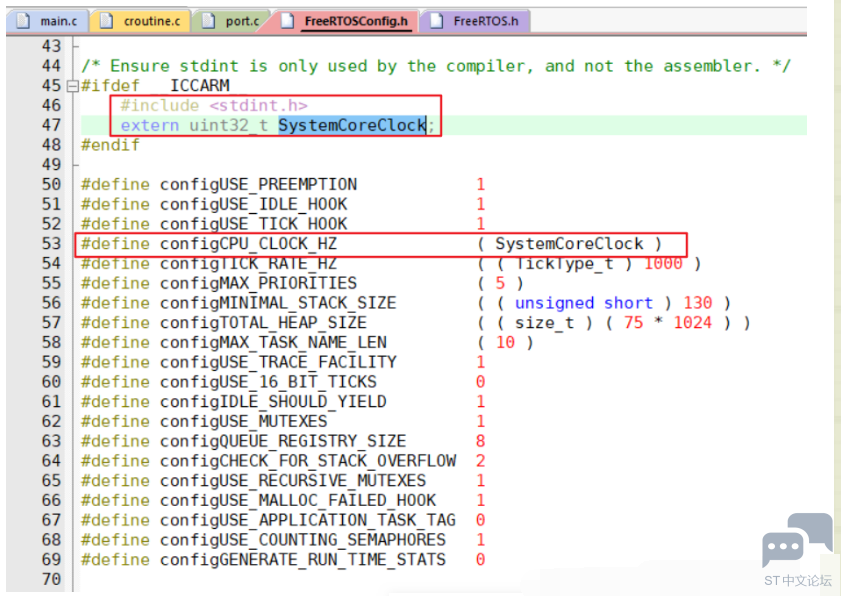Click the configUSE_16_BIT_TICKS macro

tap(268, 382)
